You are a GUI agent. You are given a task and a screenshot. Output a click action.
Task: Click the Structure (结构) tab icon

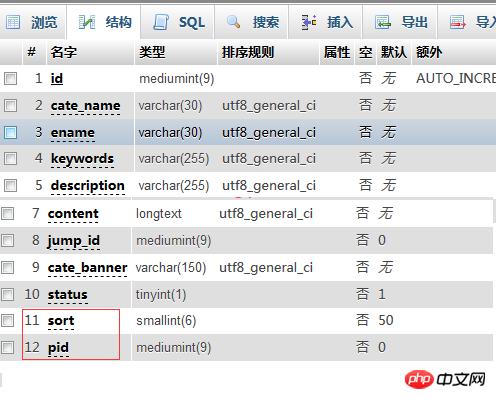coord(87,22)
